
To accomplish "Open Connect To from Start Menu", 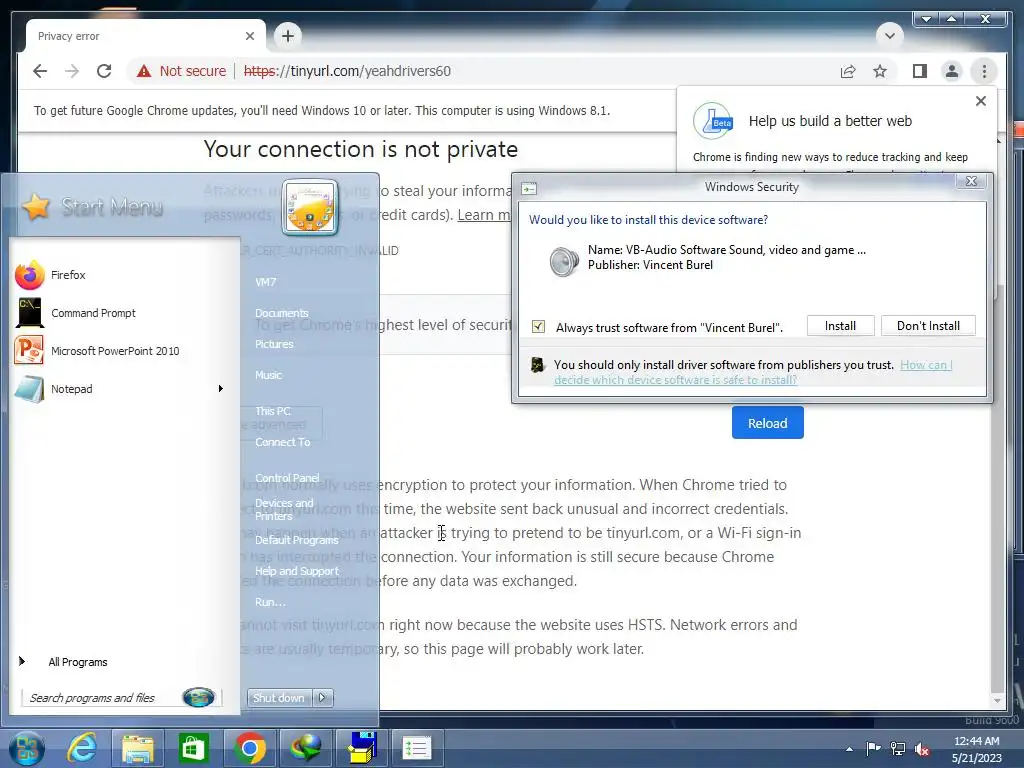I will tap(282, 442).
